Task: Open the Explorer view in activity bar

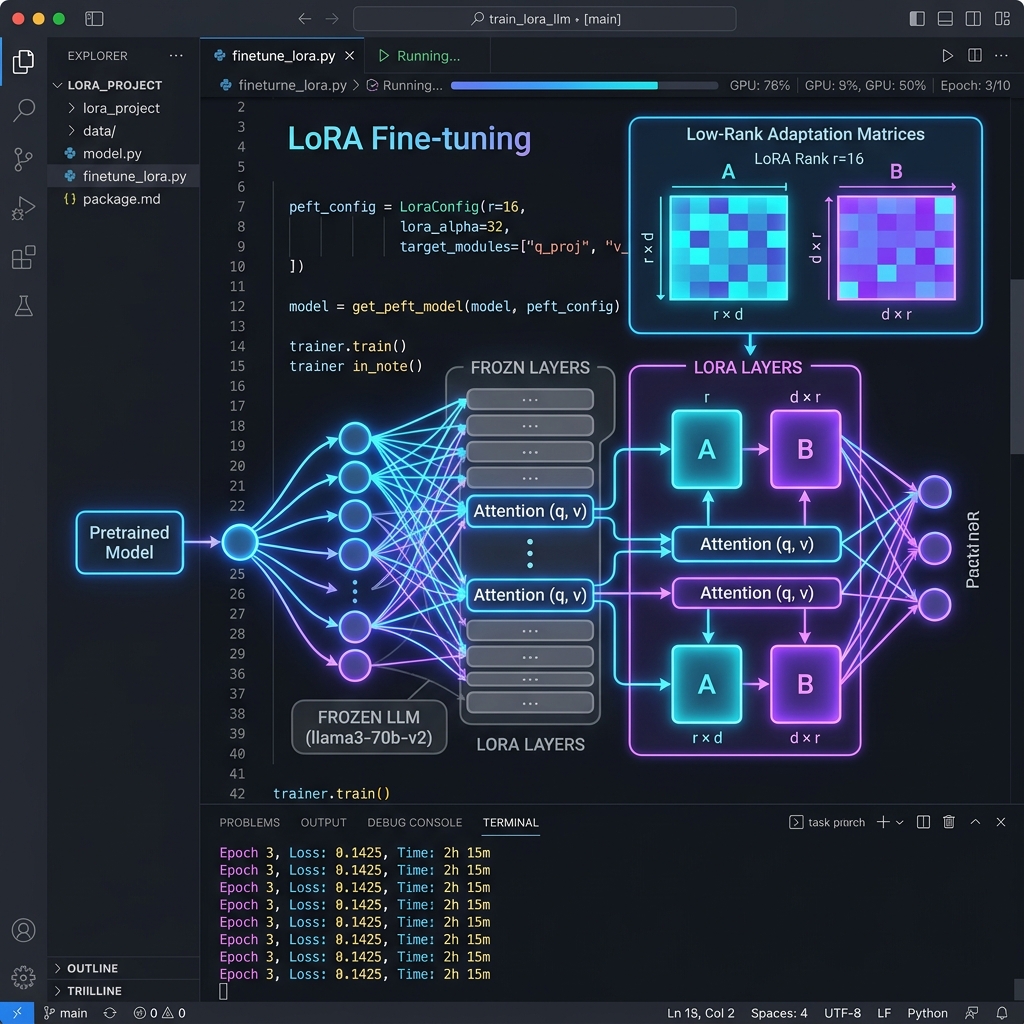Action: pyautogui.click(x=24, y=61)
